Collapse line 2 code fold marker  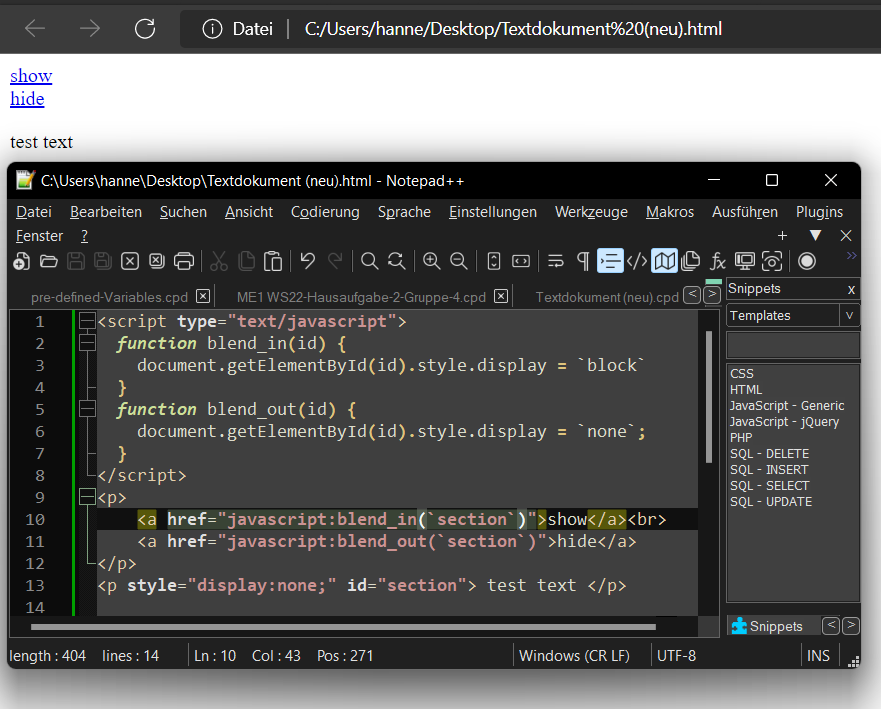tap(87, 342)
